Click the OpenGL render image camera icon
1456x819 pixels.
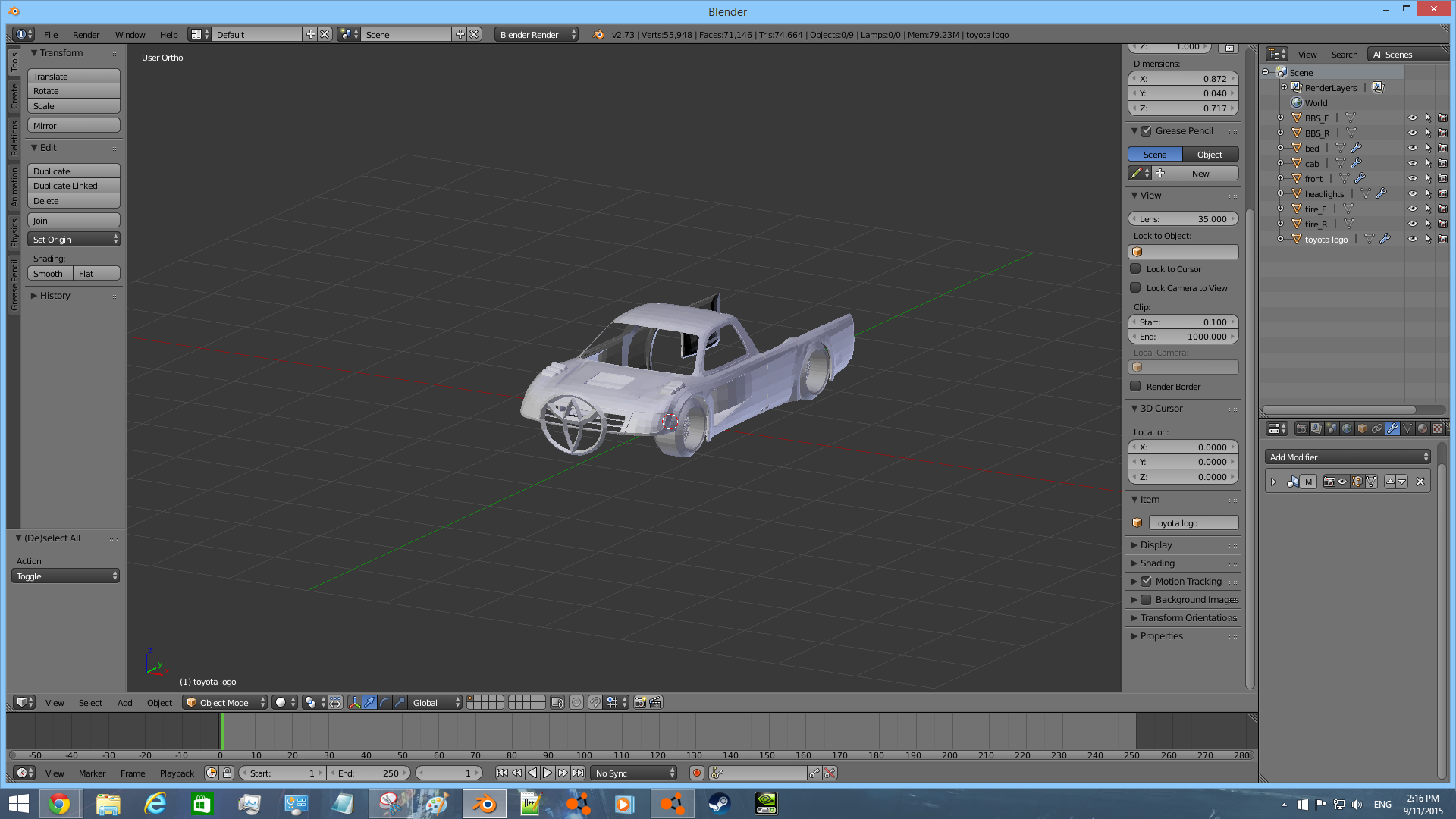640,702
